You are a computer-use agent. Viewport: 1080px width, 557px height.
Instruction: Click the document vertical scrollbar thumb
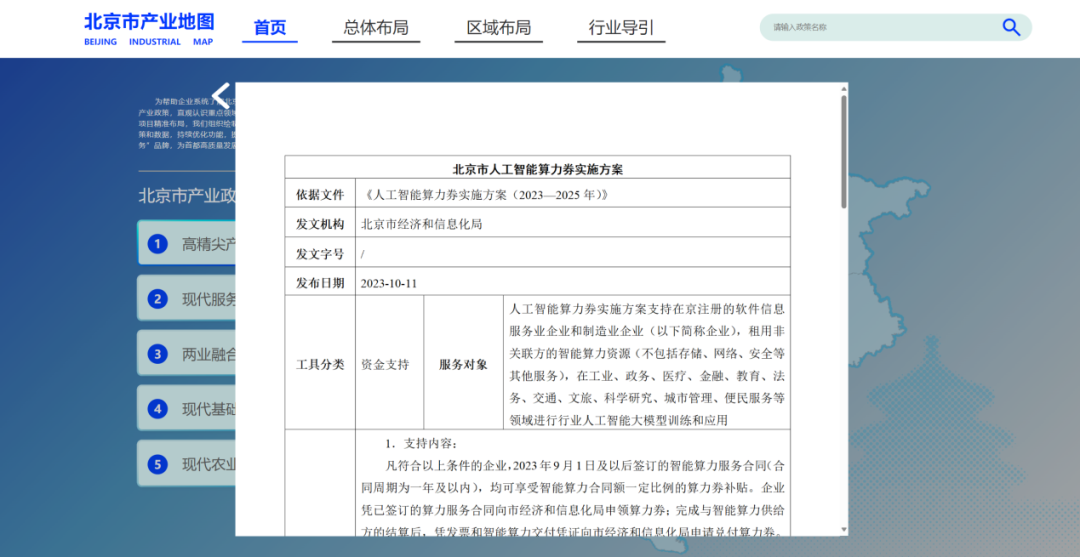click(x=844, y=151)
